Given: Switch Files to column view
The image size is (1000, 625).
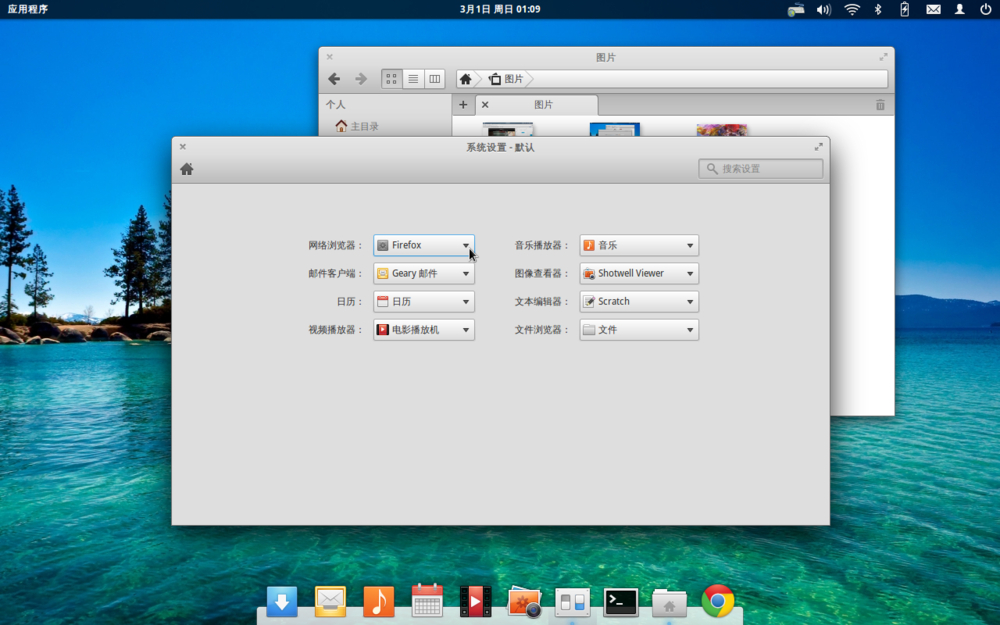Looking at the screenshot, I should 434,78.
